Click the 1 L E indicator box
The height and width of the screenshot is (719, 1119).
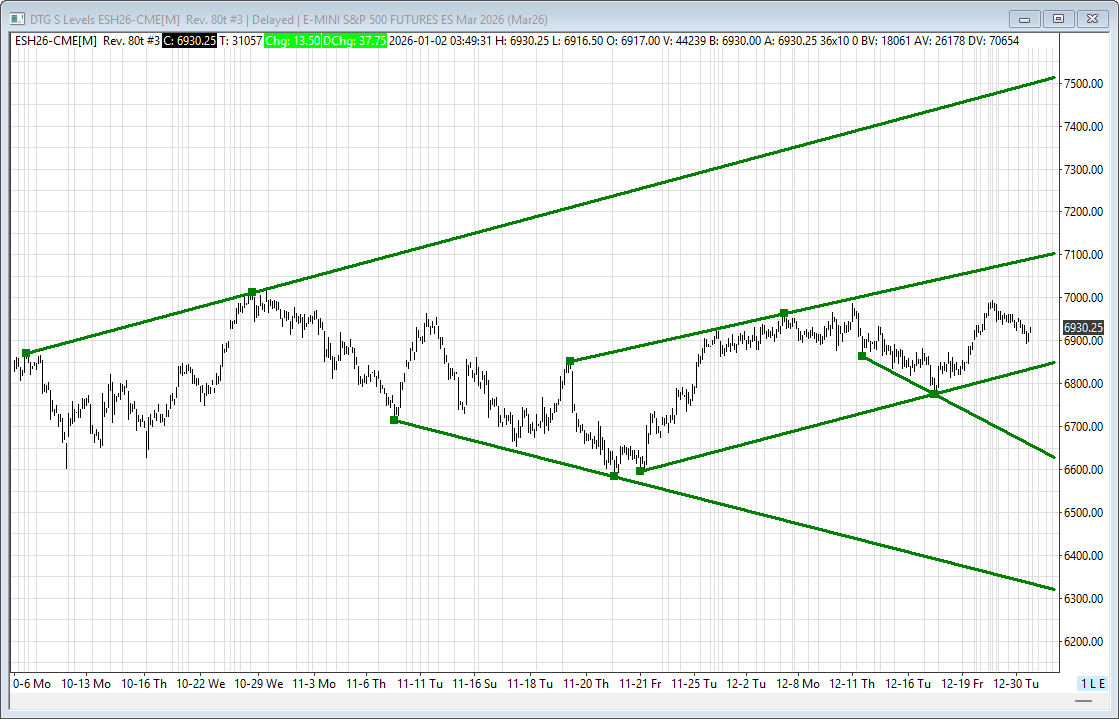1092,683
